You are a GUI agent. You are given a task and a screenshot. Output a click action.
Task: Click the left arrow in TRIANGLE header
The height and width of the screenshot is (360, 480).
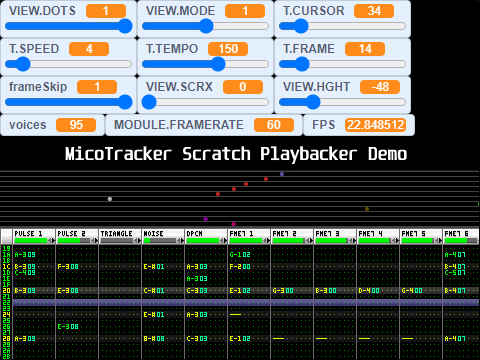click(136, 240)
